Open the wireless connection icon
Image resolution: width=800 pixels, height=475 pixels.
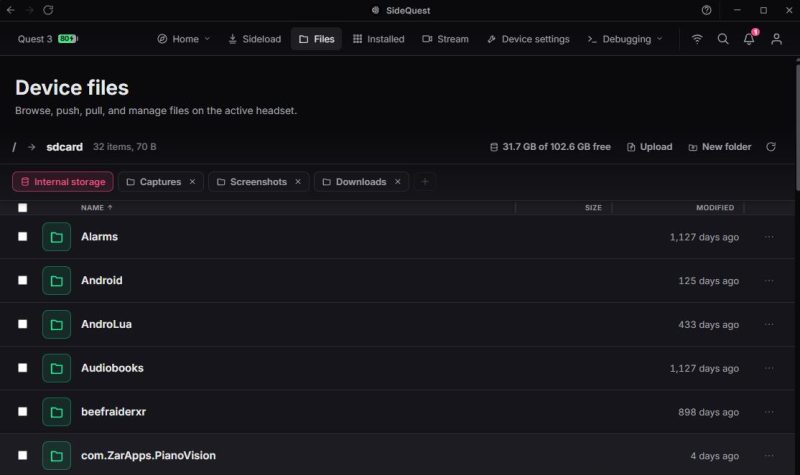697,39
